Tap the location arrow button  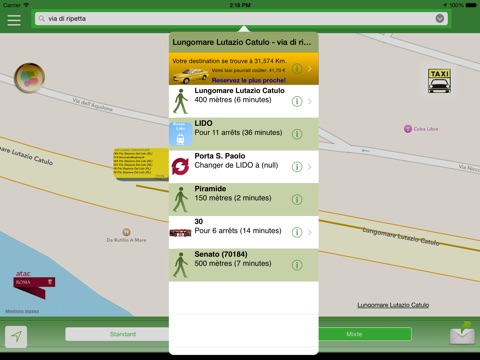[x=16, y=336]
